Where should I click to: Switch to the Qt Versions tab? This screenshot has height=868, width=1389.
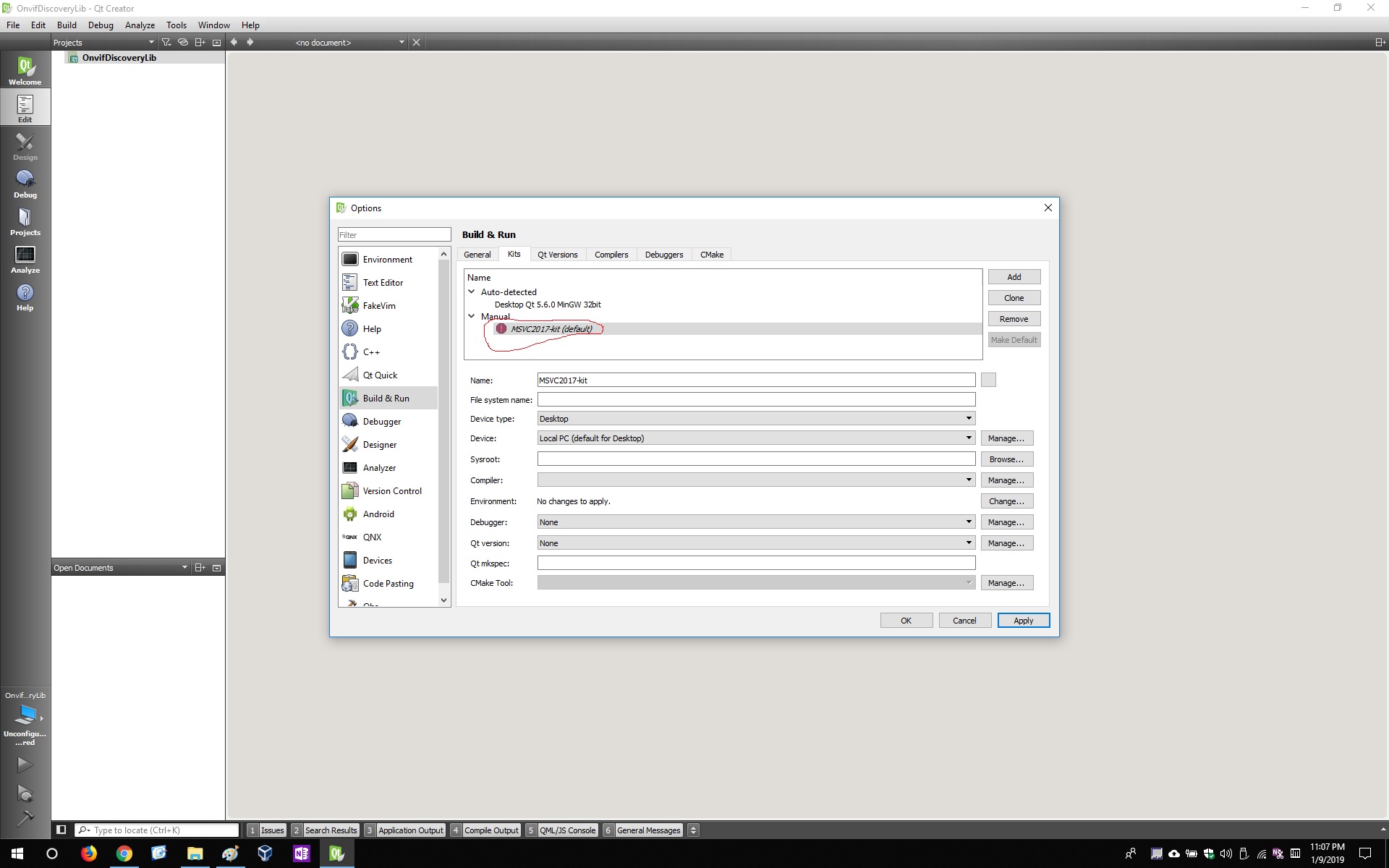pos(557,255)
